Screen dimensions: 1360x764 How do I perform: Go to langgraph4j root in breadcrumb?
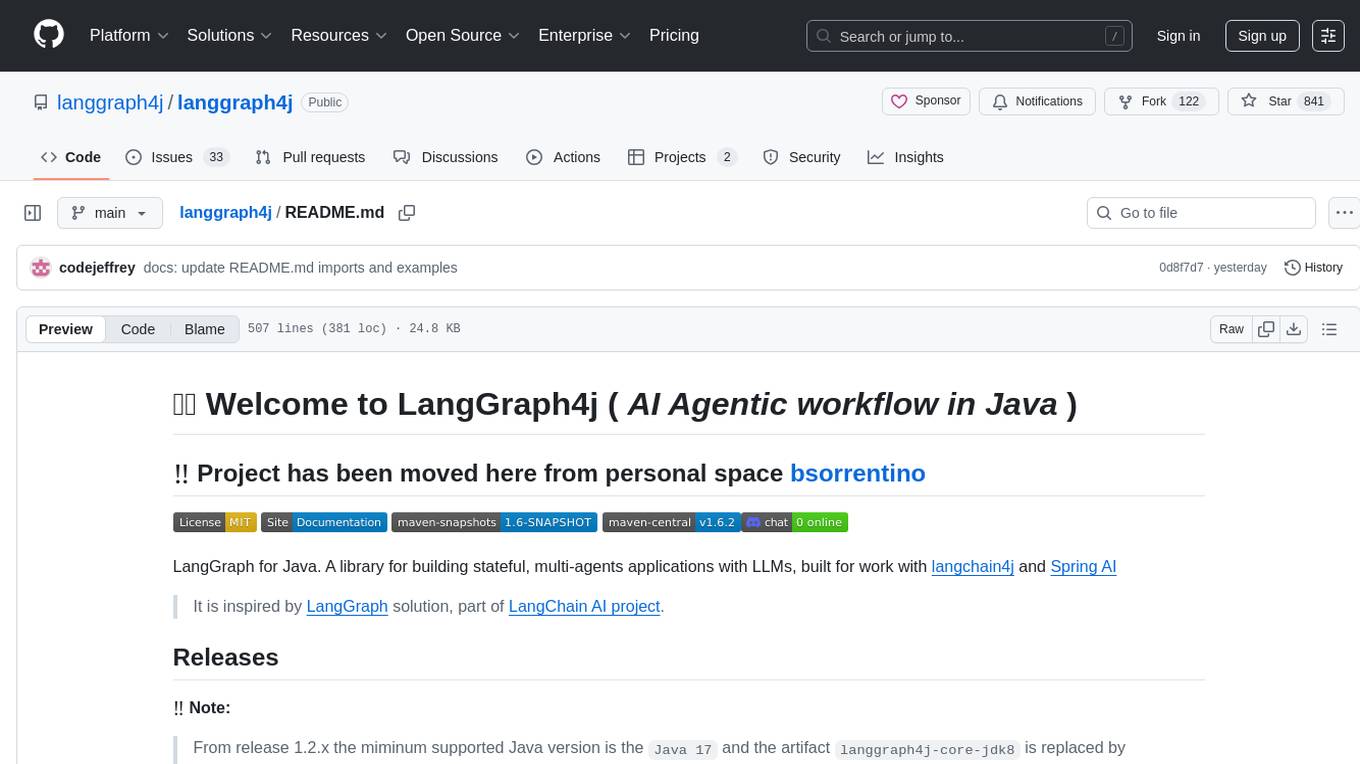225,212
